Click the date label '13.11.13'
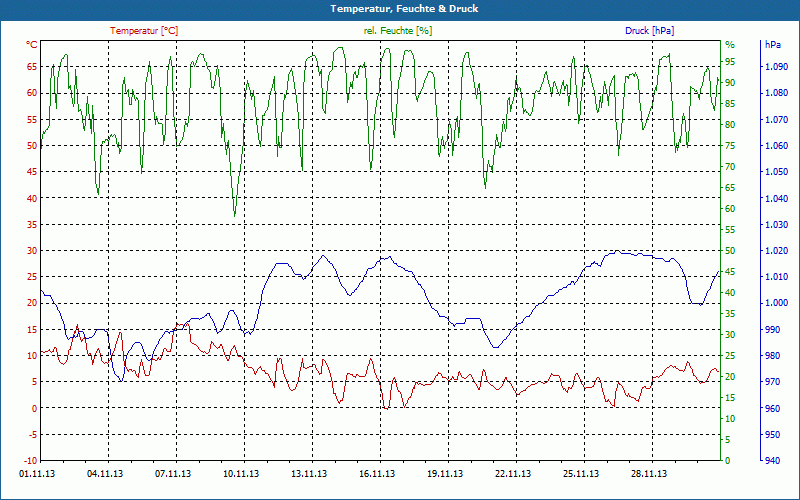This screenshot has width=800, height=500. [309, 474]
